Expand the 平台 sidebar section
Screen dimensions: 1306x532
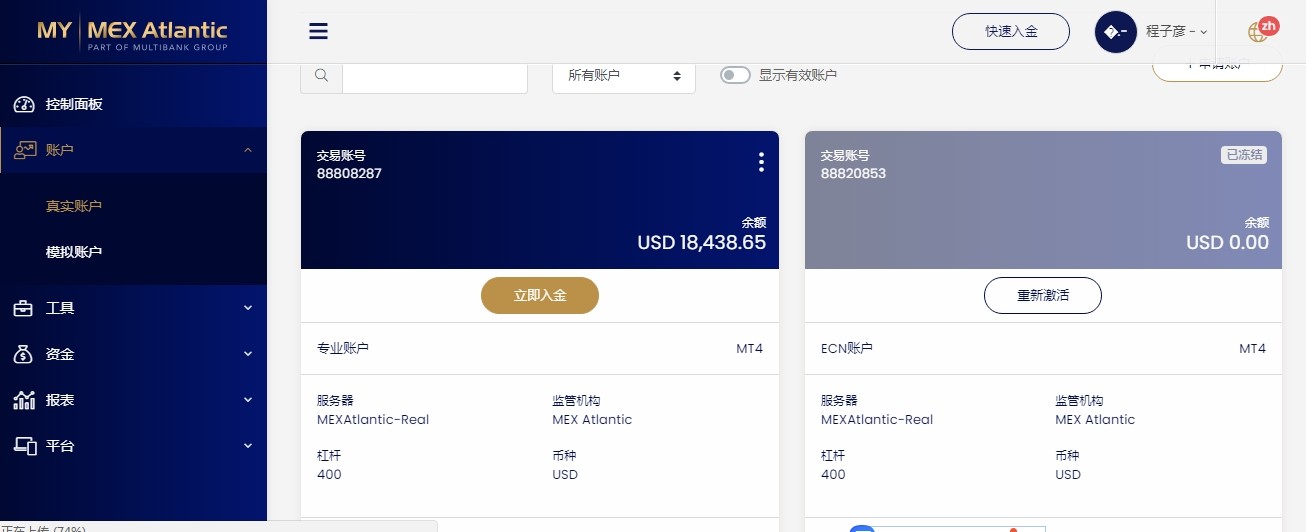click(248, 446)
